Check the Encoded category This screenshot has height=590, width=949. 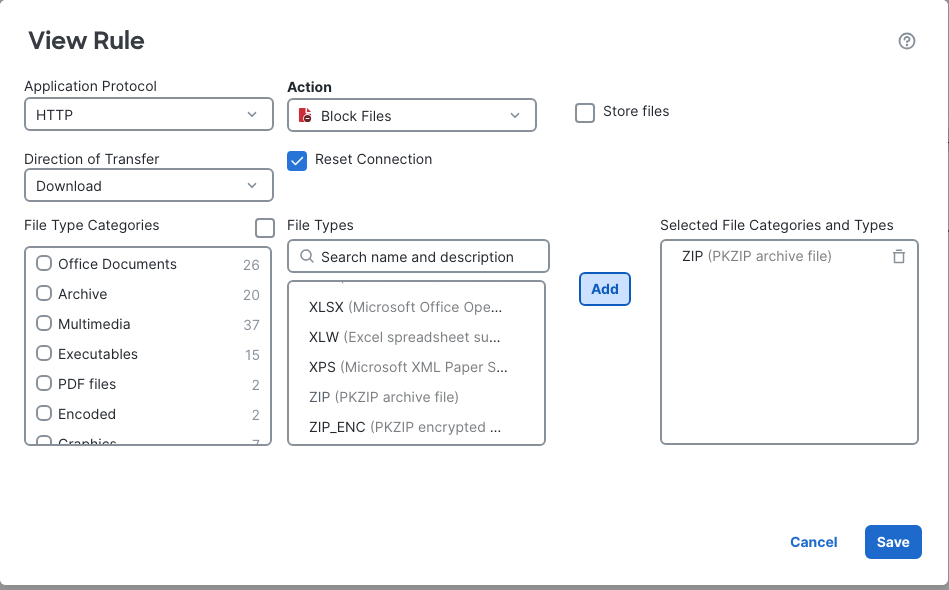click(x=44, y=413)
